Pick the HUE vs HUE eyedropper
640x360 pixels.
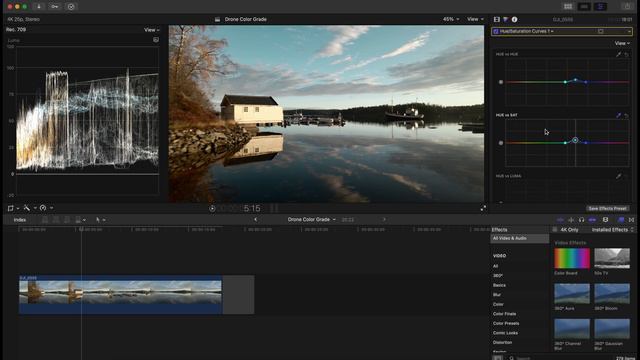(x=619, y=54)
